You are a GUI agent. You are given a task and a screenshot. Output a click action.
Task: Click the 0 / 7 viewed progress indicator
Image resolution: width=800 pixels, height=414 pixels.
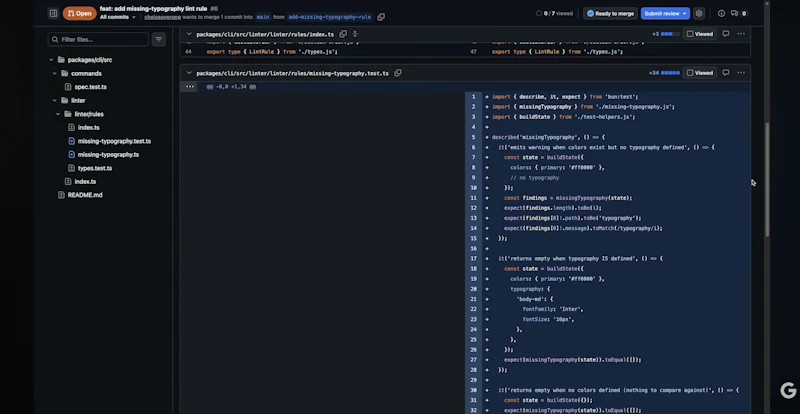coord(554,13)
